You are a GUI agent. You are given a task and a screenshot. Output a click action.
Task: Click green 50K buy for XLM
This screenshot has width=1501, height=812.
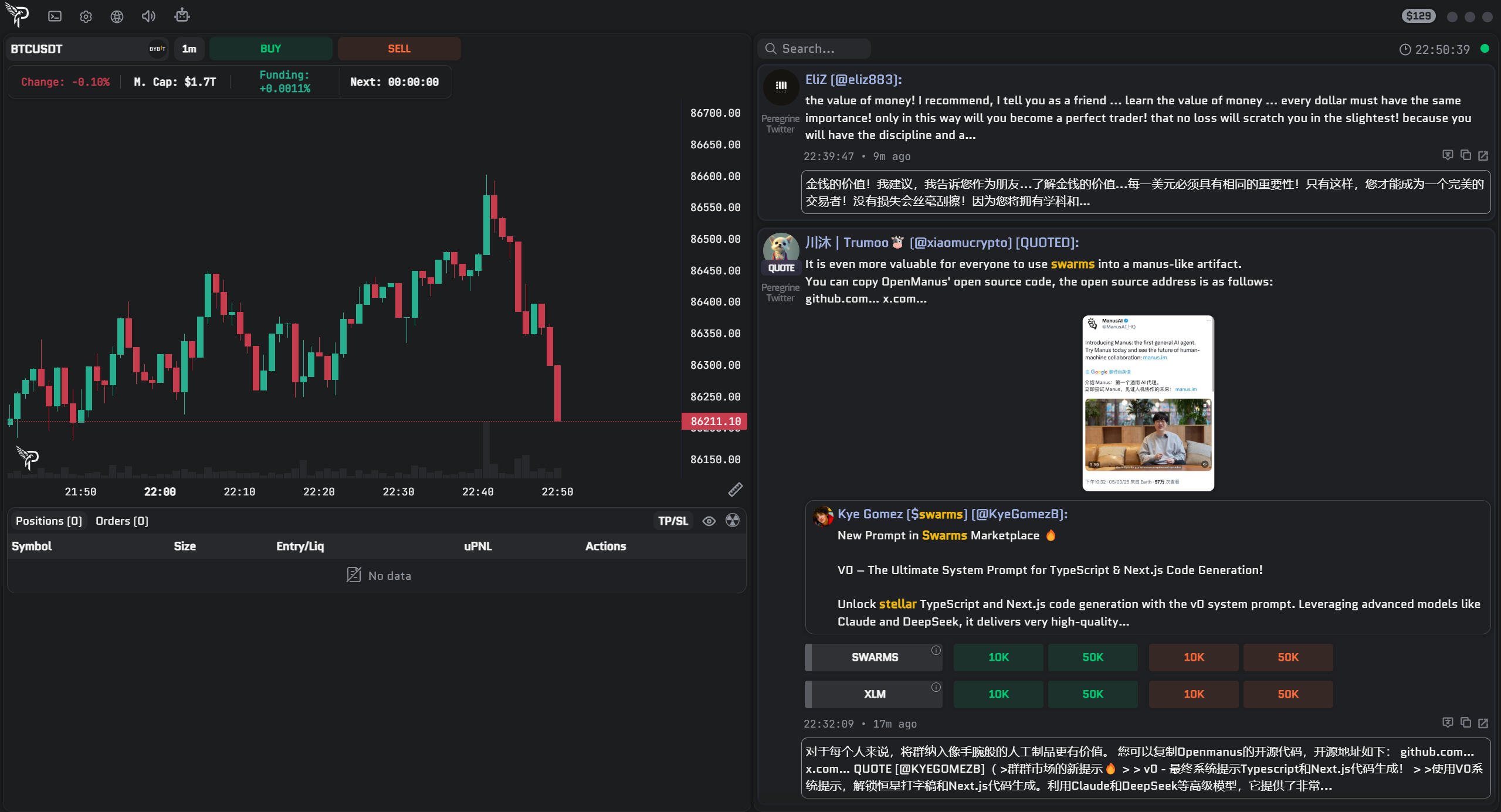point(1092,694)
